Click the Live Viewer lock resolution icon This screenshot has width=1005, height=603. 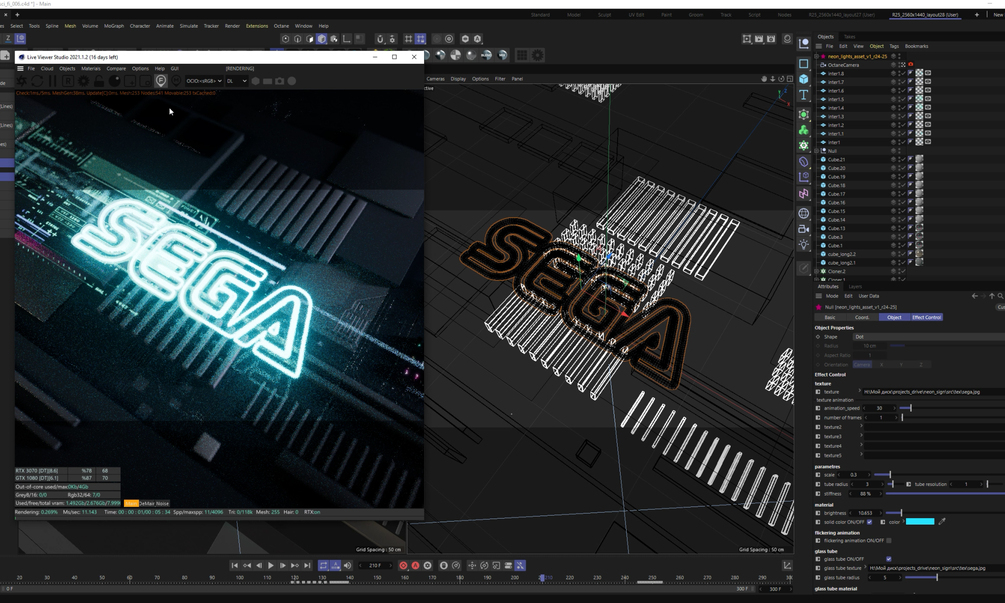99,81
